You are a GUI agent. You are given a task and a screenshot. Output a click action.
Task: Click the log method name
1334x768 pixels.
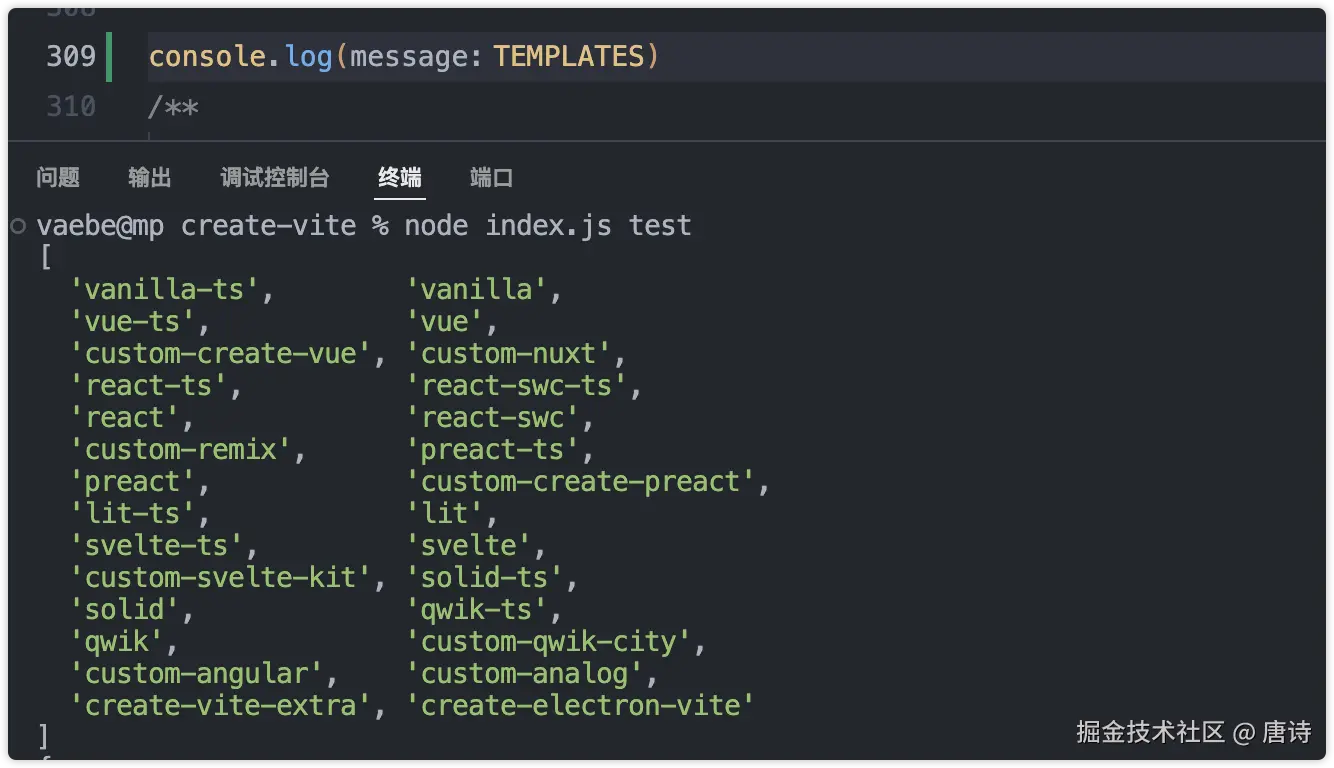click(x=308, y=56)
